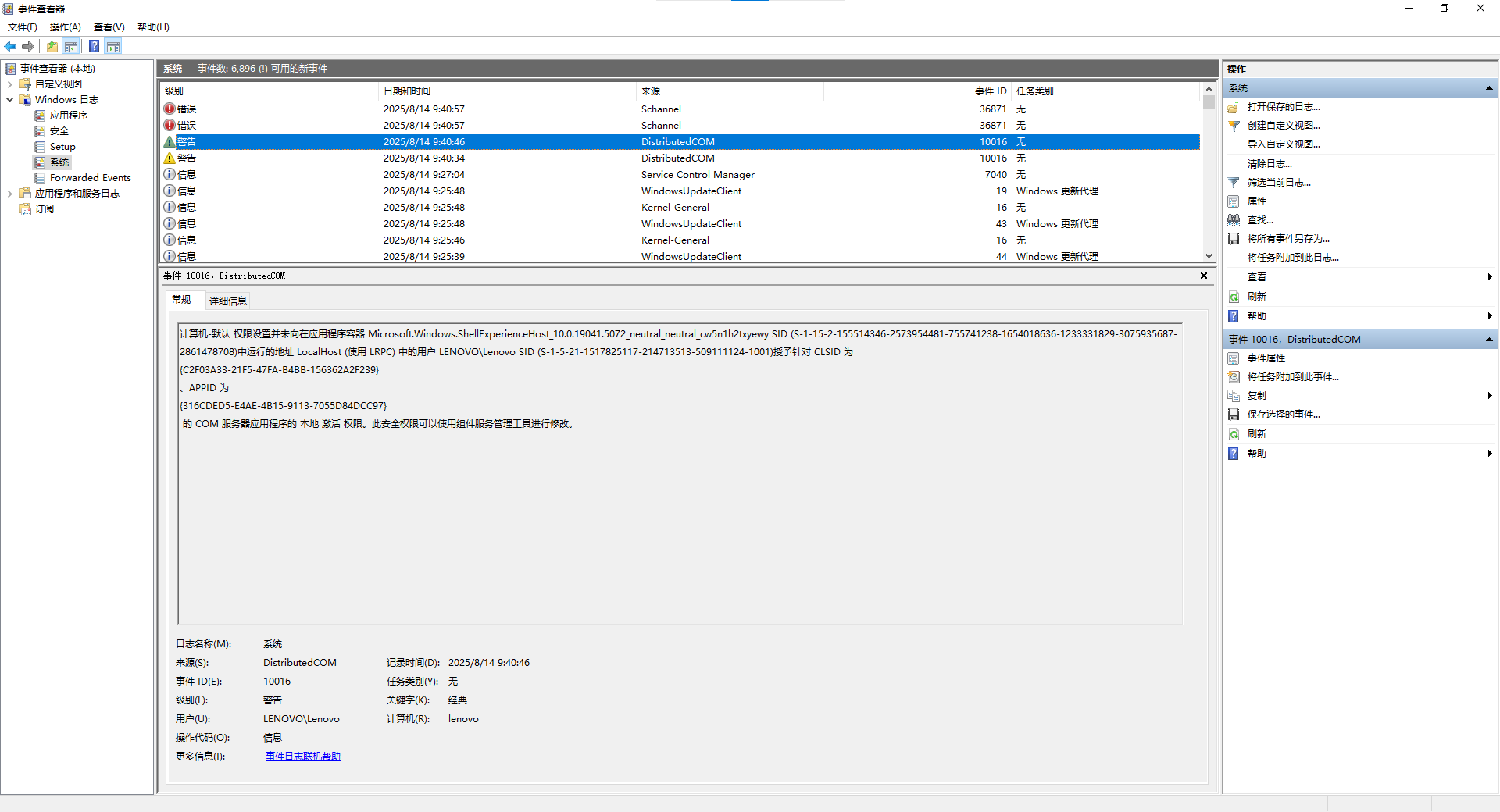This screenshot has height=812, width=1500.
Task: Toggle the console tree pane toolbar icon
Action: point(71,46)
